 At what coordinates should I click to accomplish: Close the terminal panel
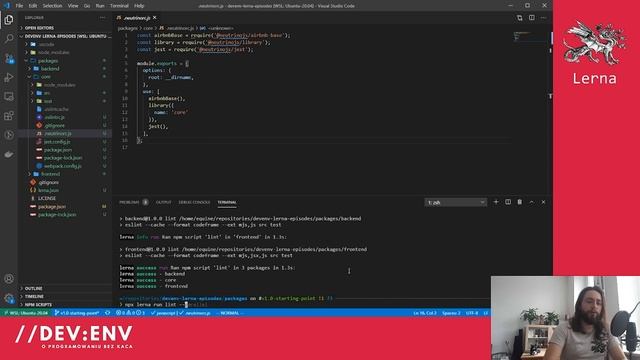pyautogui.click(x=543, y=202)
